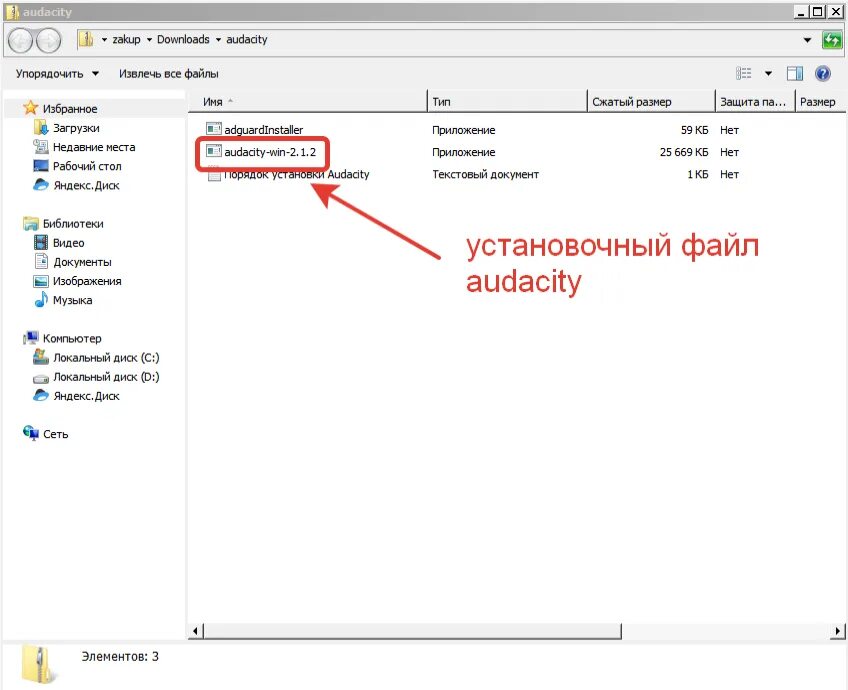Click the Загрузки folder icon in sidebar
This screenshot has height=690, width=848.
(x=41, y=128)
